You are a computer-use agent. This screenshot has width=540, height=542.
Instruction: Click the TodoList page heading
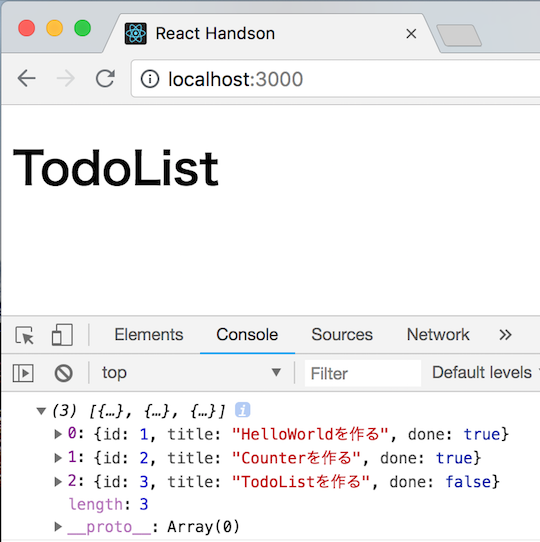116,168
